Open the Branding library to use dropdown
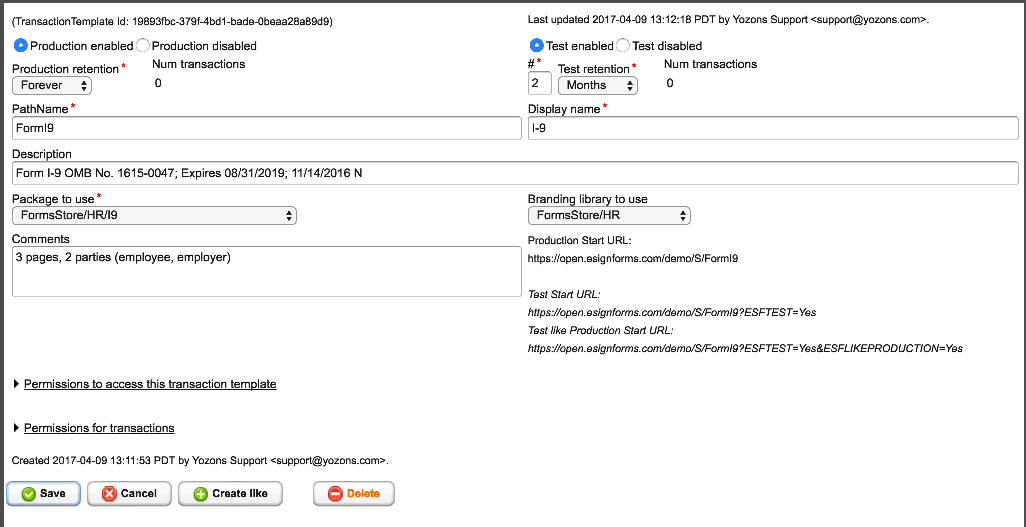This screenshot has width=1026, height=527. pyautogui.click(x=609, y=215)
